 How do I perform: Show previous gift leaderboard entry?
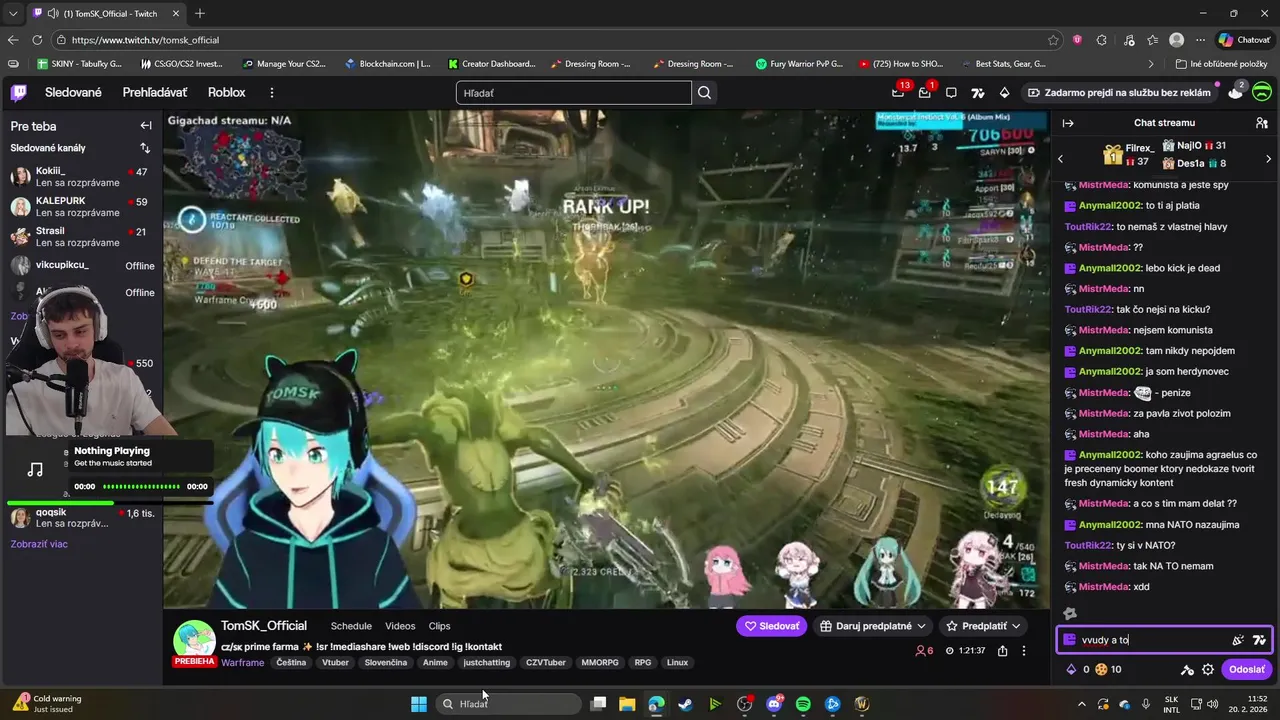point(1061,159)
